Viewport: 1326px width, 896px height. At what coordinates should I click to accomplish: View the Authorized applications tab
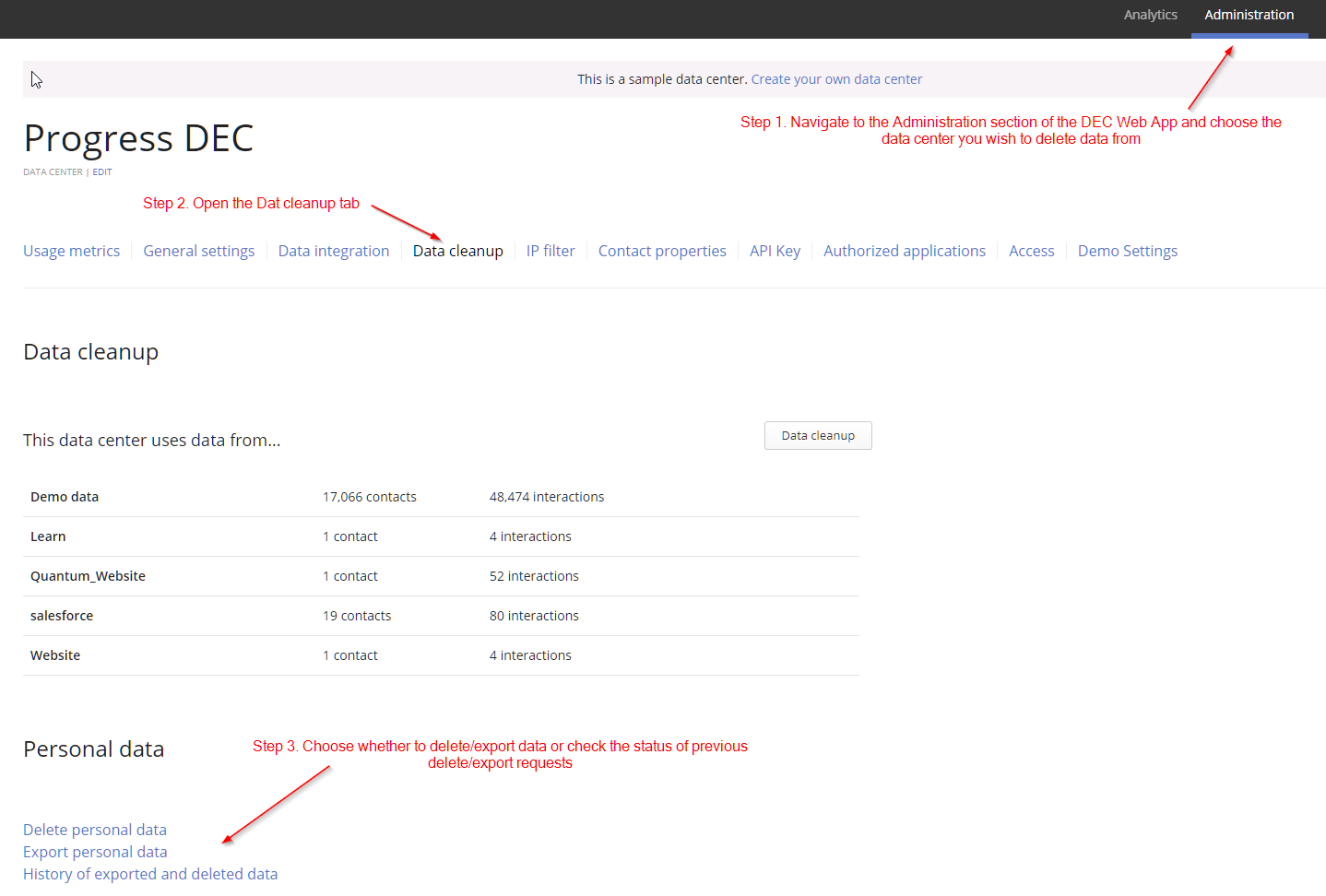click(x=905, y=251)
